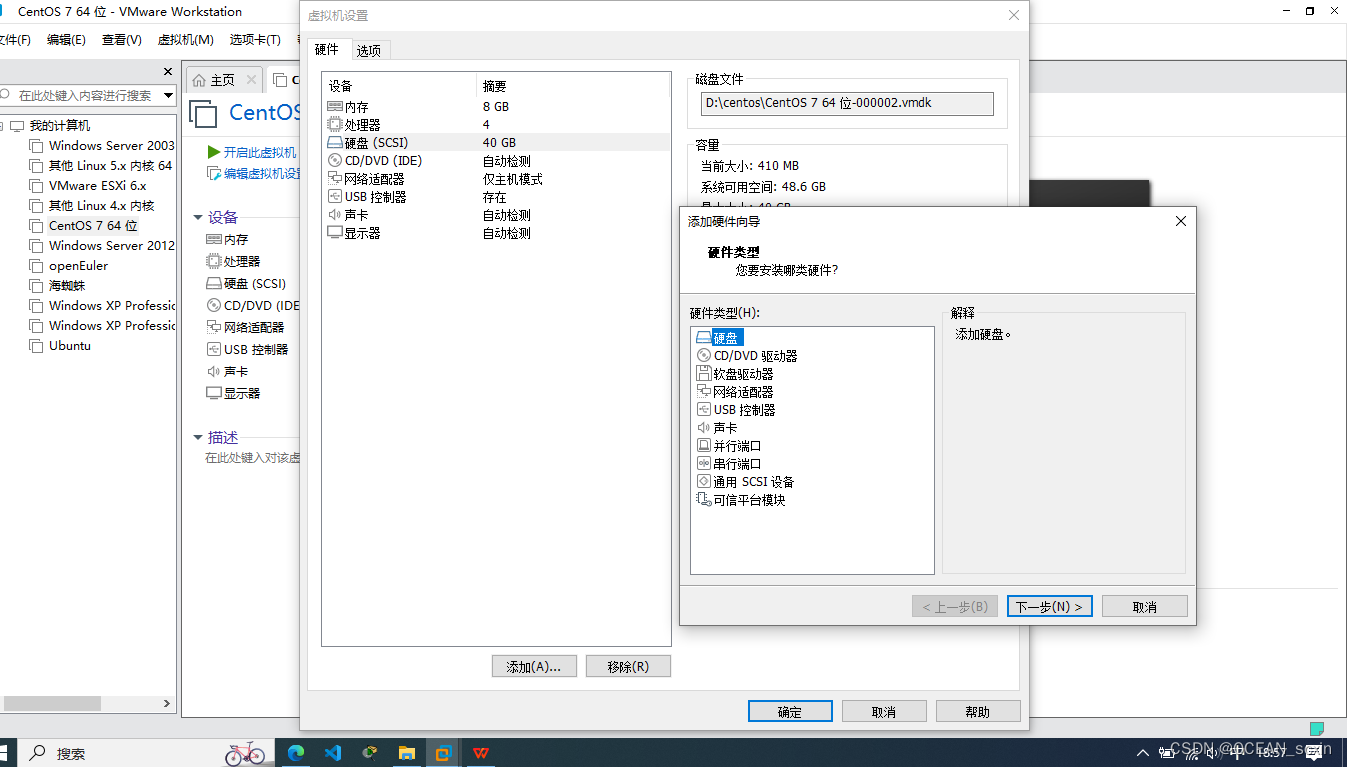Collapse the 我的计算机 tree node
The height and width of the screenshot is (767, 1347).
click(x=3, y=126)
